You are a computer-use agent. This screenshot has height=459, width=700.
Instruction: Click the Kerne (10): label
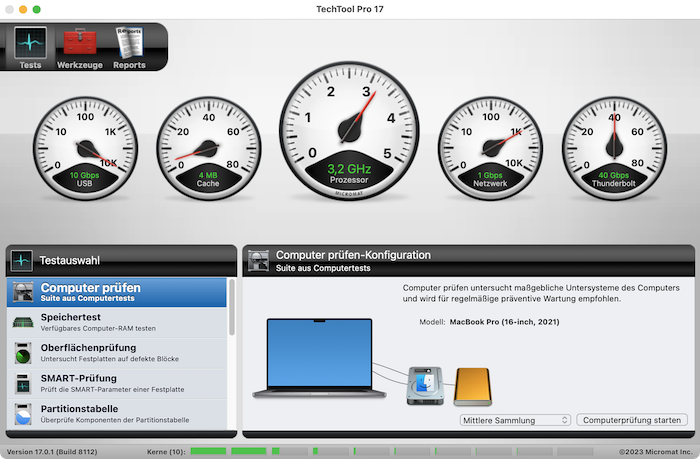coord(166,452)
